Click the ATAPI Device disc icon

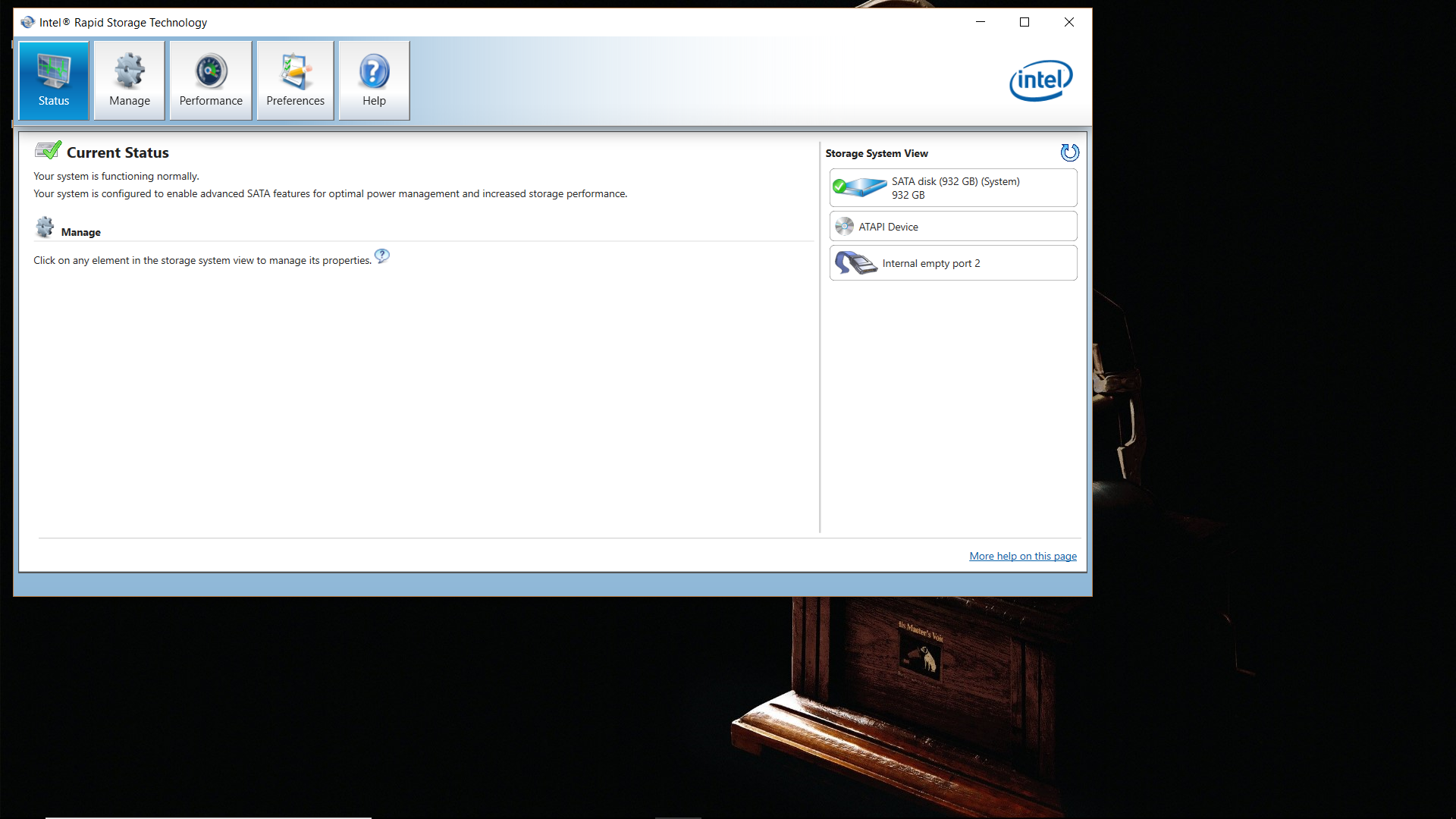(844, 226)
